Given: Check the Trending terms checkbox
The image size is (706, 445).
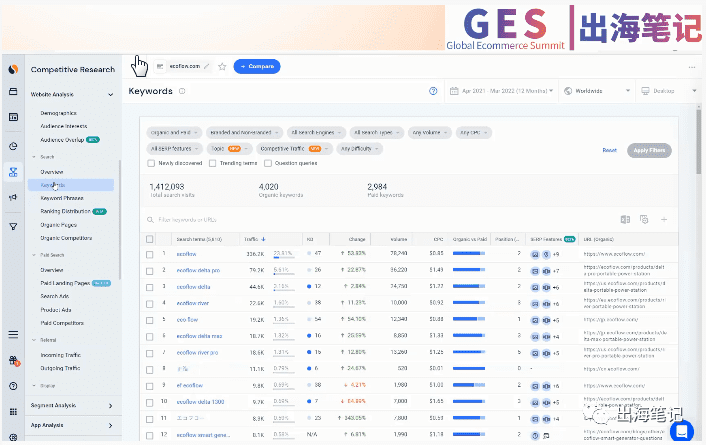Looking at the screenshot, I should point(213,163).
